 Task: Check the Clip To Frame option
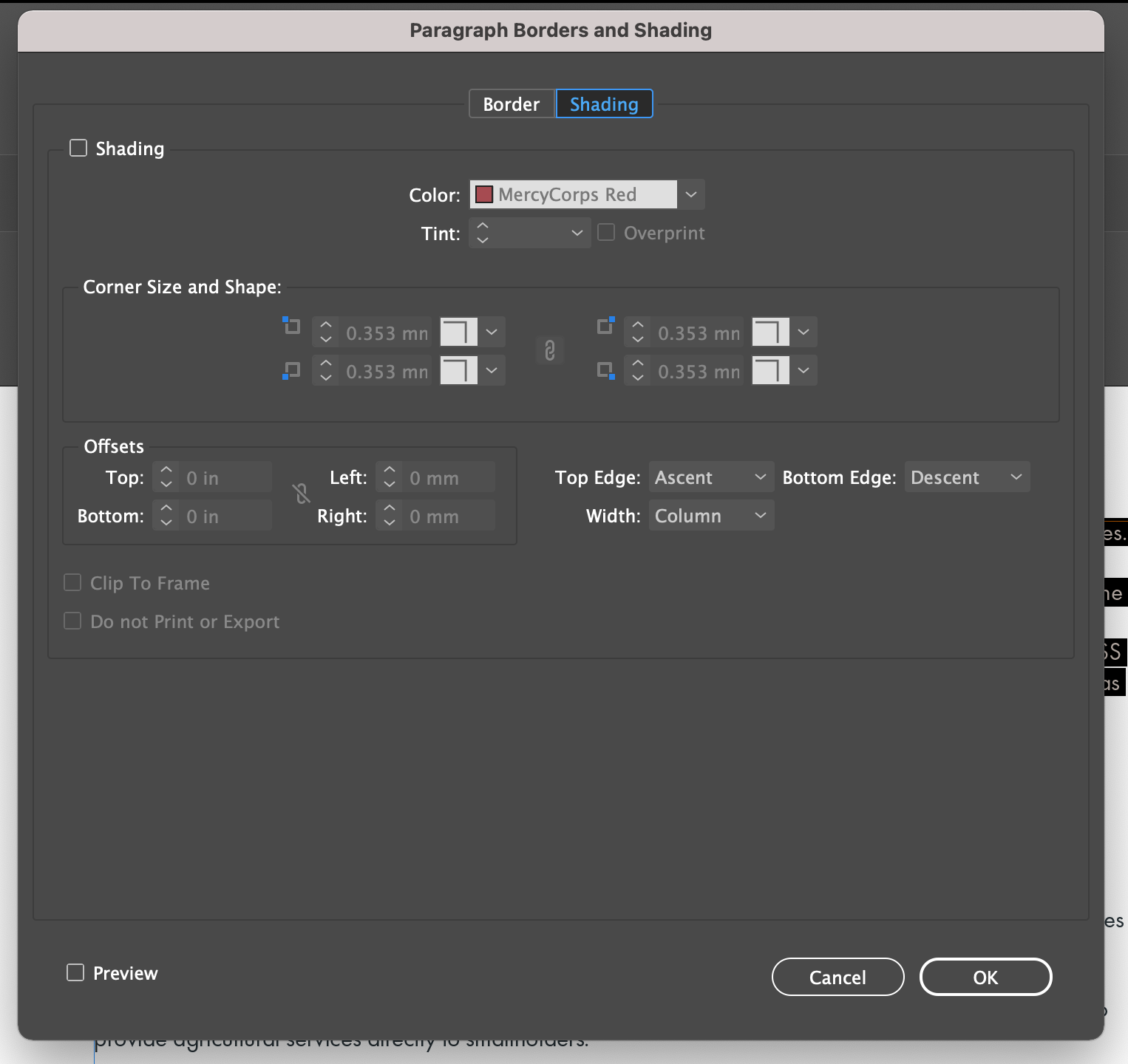tap(72, 583)
